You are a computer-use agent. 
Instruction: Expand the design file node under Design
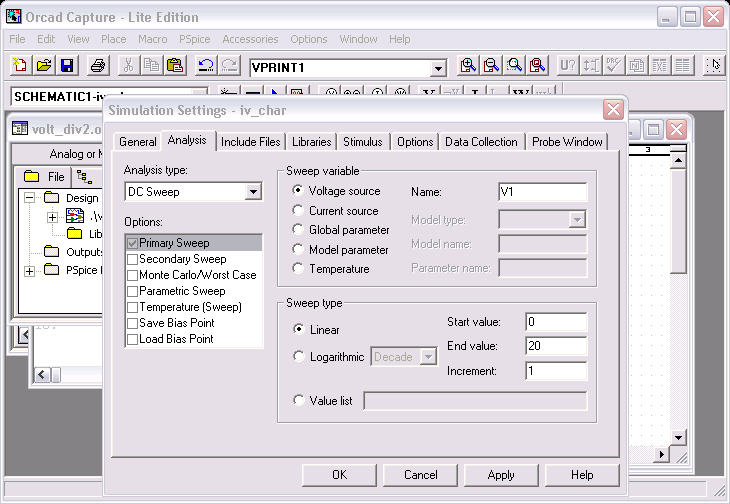53,217
